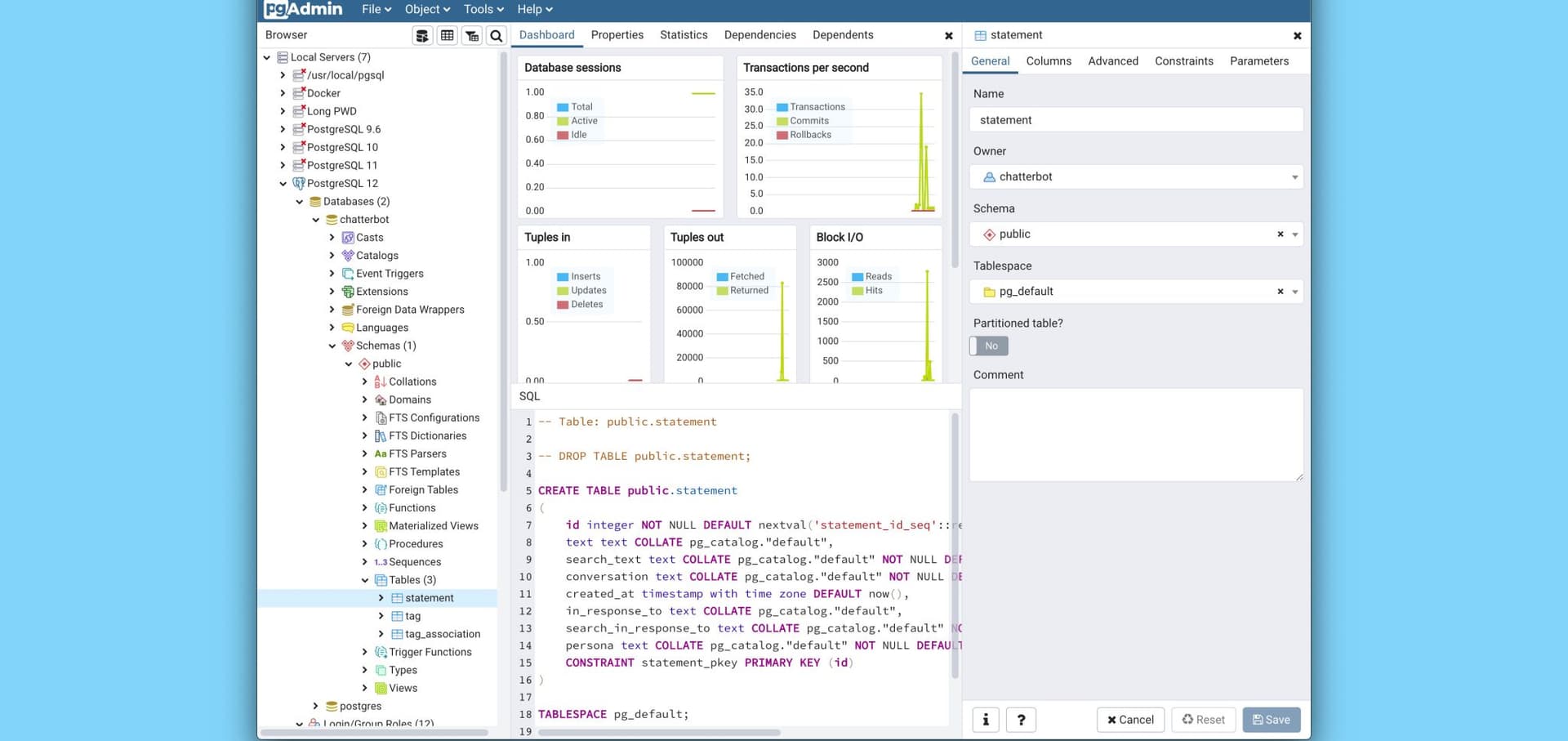Open the Schema dropdown showing public
The height and width of the screenshot is (741, 1568).
click(x=1136, y=234)
